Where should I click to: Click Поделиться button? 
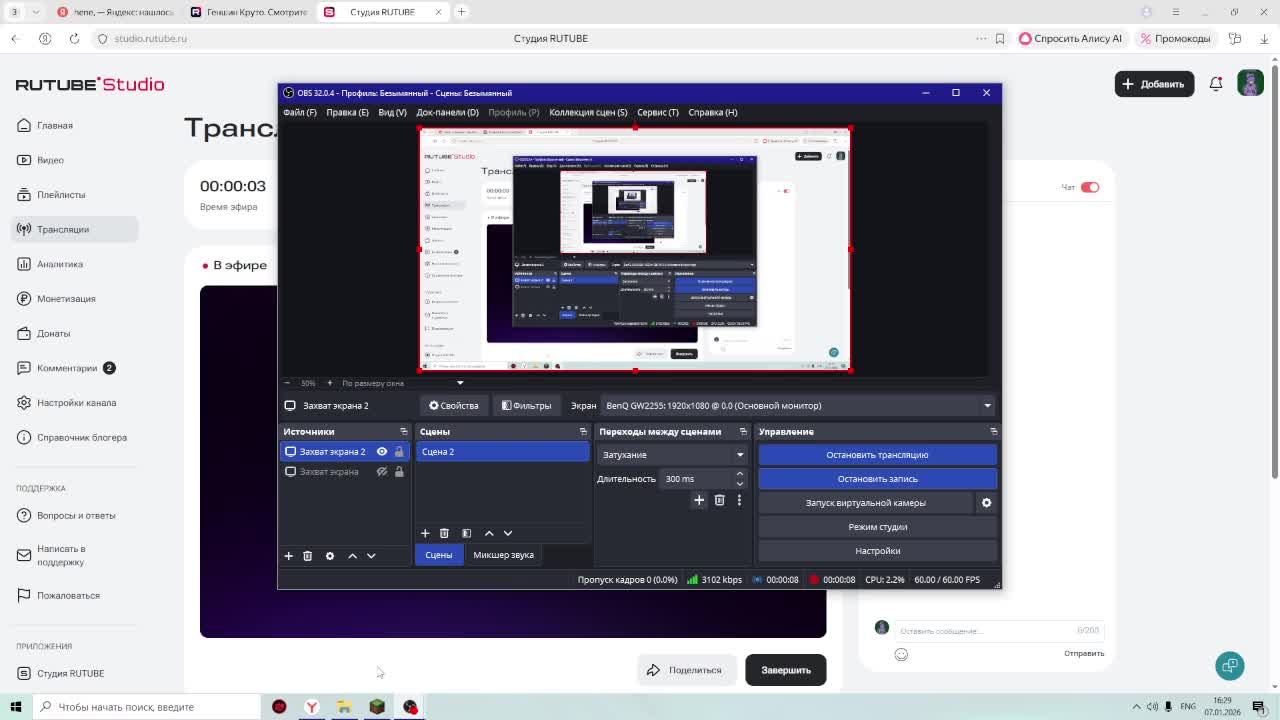685,670
